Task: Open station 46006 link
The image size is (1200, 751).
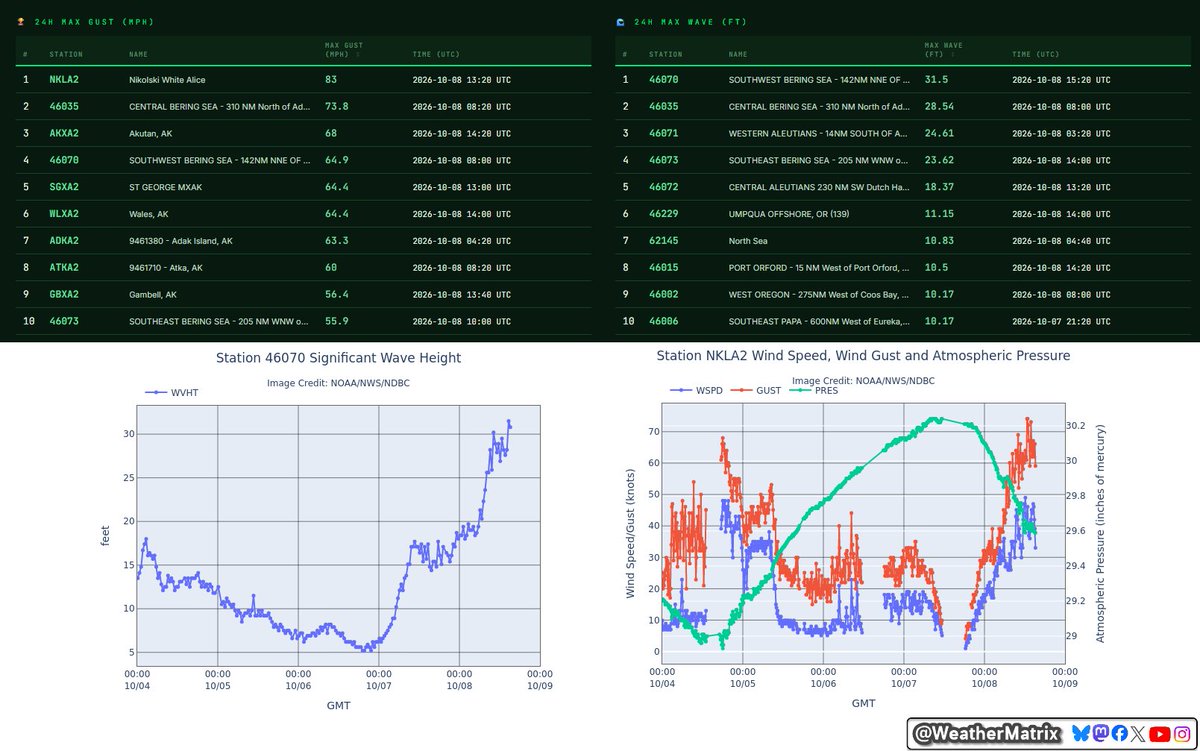Action: click(x=664, y=322)
